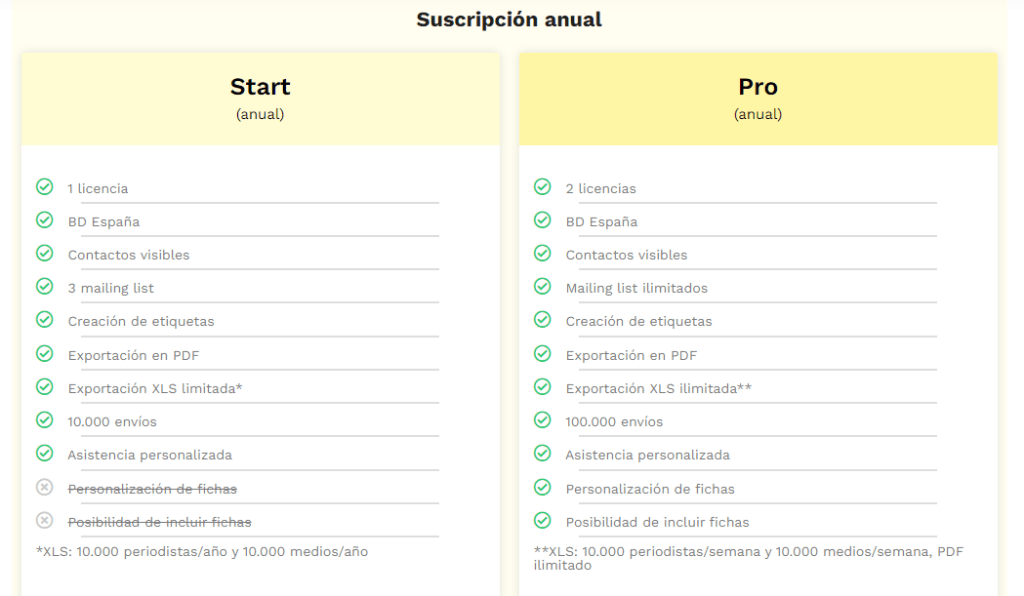Viewport: 1024px width, 596px height.
Task: Click the check icon next to 2 licencias
Action: [542, 187]
